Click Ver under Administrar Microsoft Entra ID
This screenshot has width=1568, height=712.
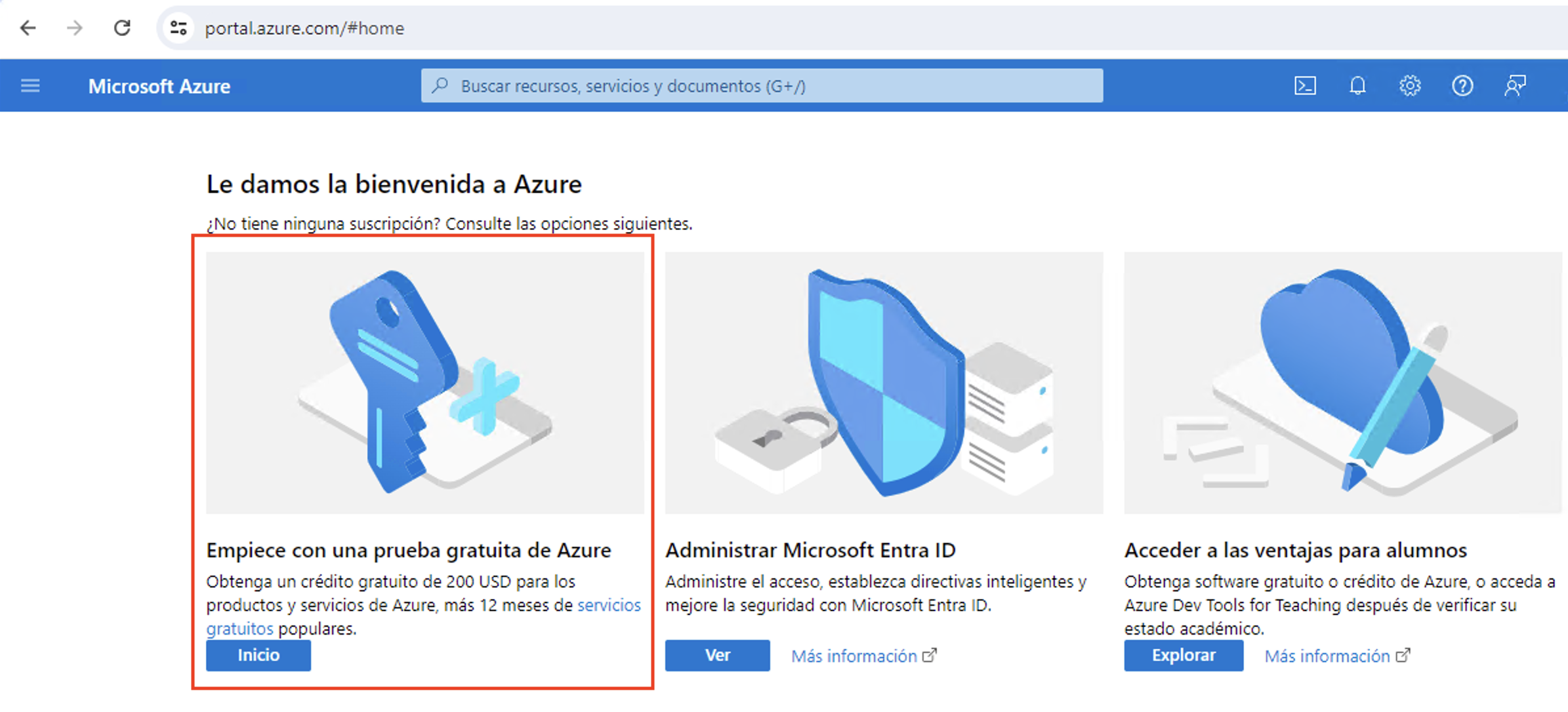pos(717,655)
